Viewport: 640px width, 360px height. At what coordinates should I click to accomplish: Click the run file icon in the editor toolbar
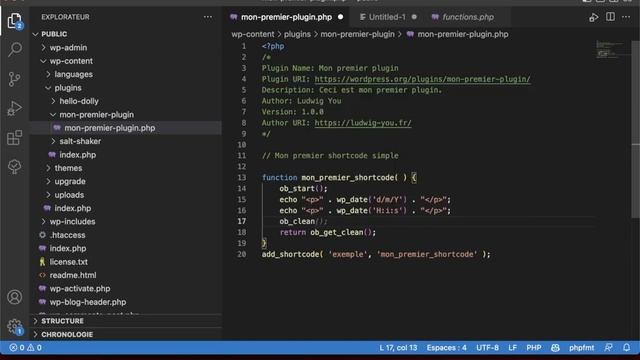tap(593, 17)
